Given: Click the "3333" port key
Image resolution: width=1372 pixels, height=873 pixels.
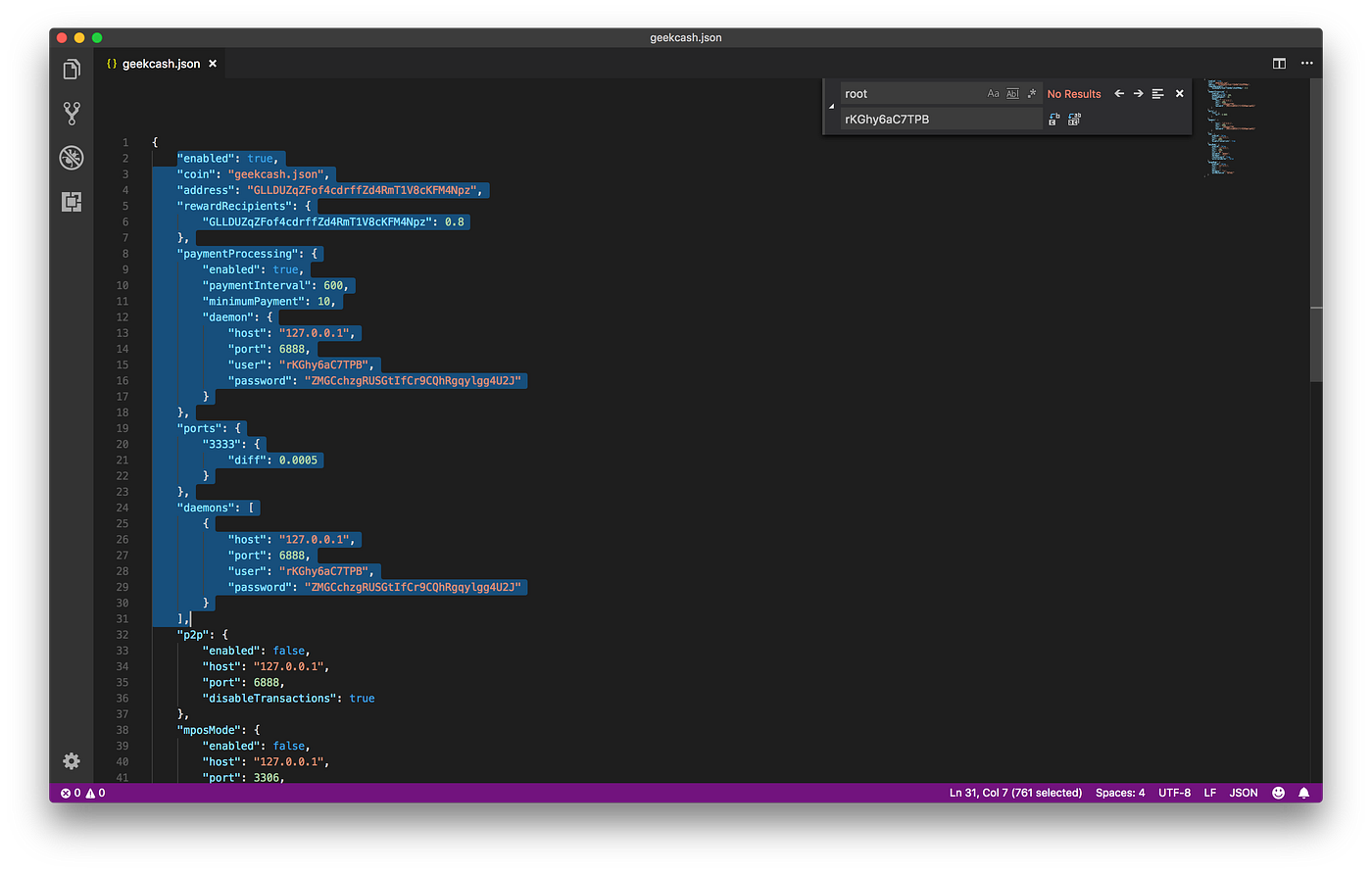Looking at the screenshot, I should tap(221, 444).
